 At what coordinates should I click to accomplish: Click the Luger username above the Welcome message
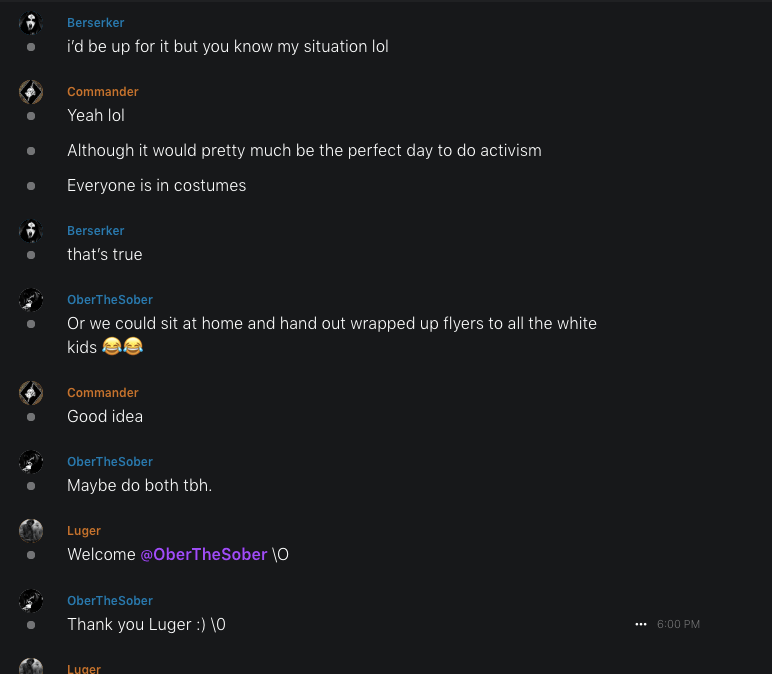coord(84,531)
